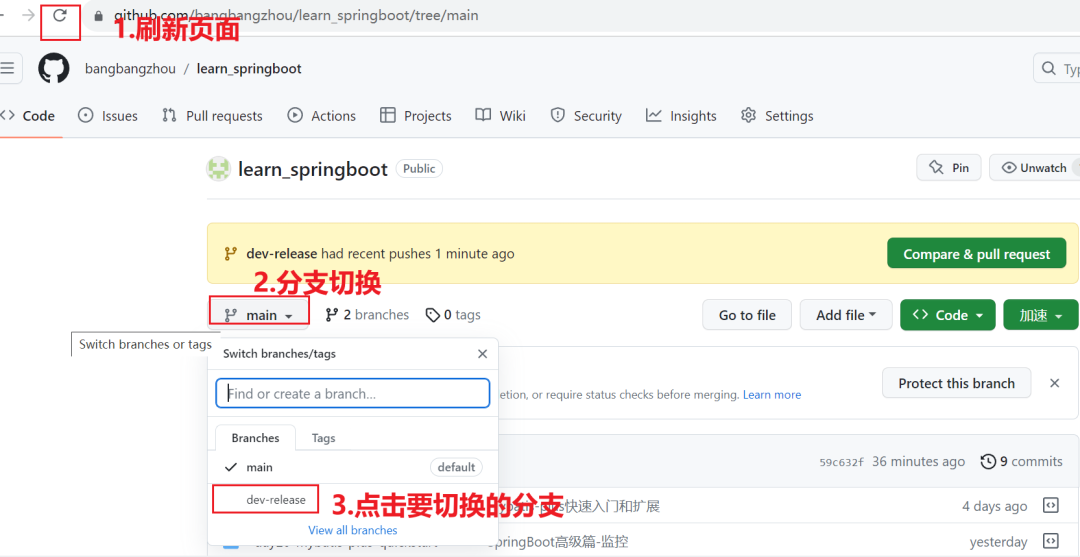Open the repository Settings tab

(777, 116)
